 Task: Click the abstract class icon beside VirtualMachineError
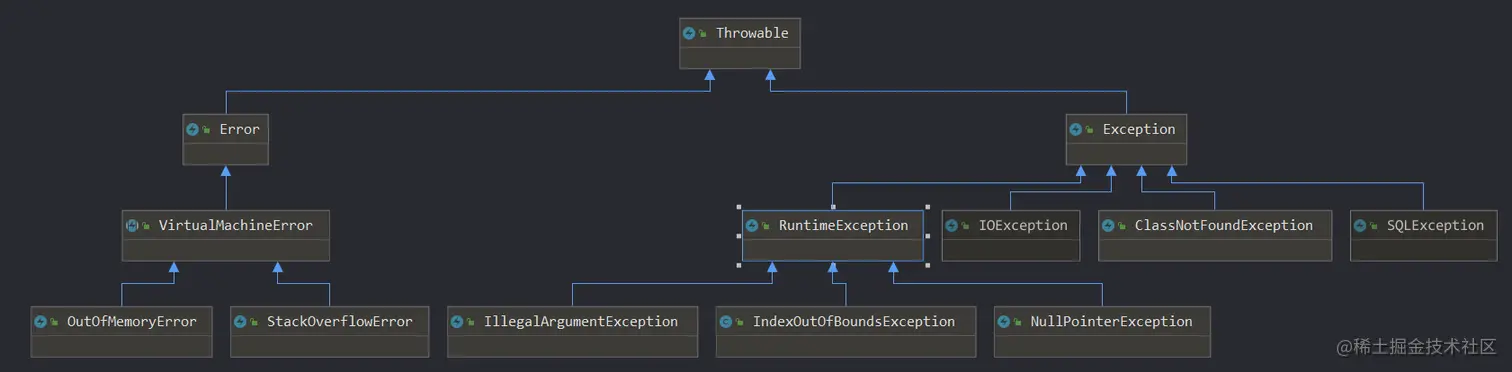(x=132, y=225)
